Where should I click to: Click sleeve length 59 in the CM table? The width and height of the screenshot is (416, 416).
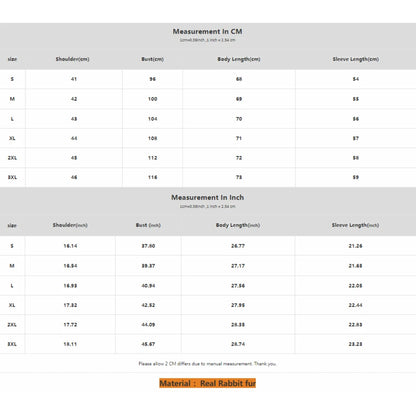(356, 177)
